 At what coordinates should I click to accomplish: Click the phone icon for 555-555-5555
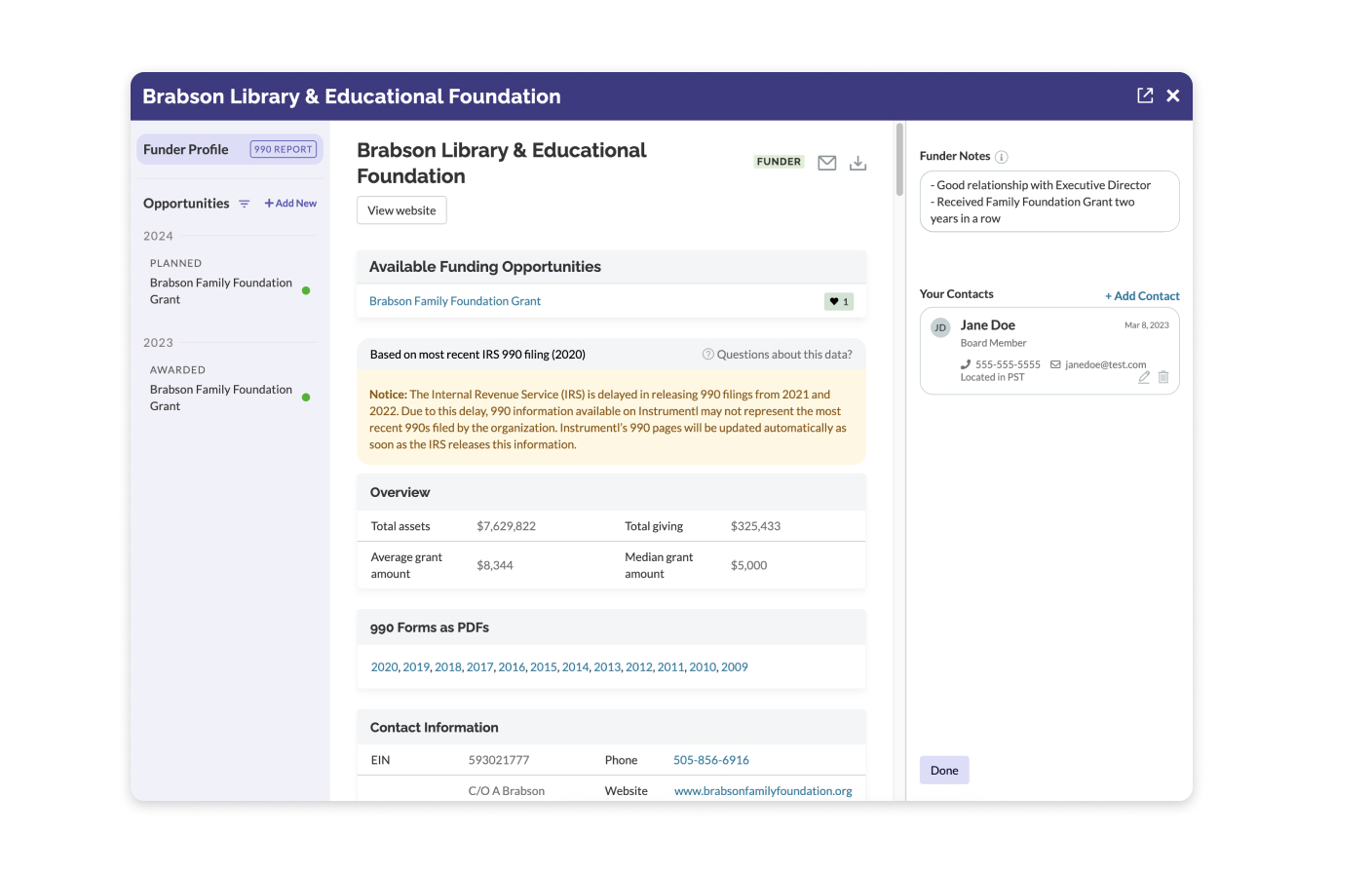tap(966, 364)
